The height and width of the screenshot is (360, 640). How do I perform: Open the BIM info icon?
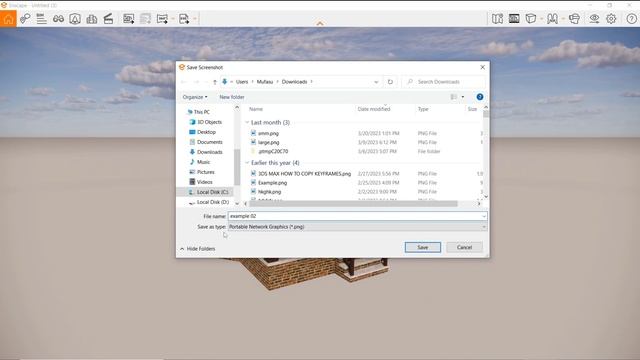tap(41, 19)
